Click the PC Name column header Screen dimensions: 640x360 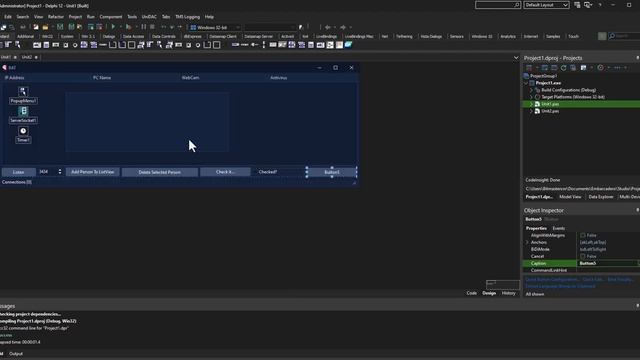[x=102, y=78]
